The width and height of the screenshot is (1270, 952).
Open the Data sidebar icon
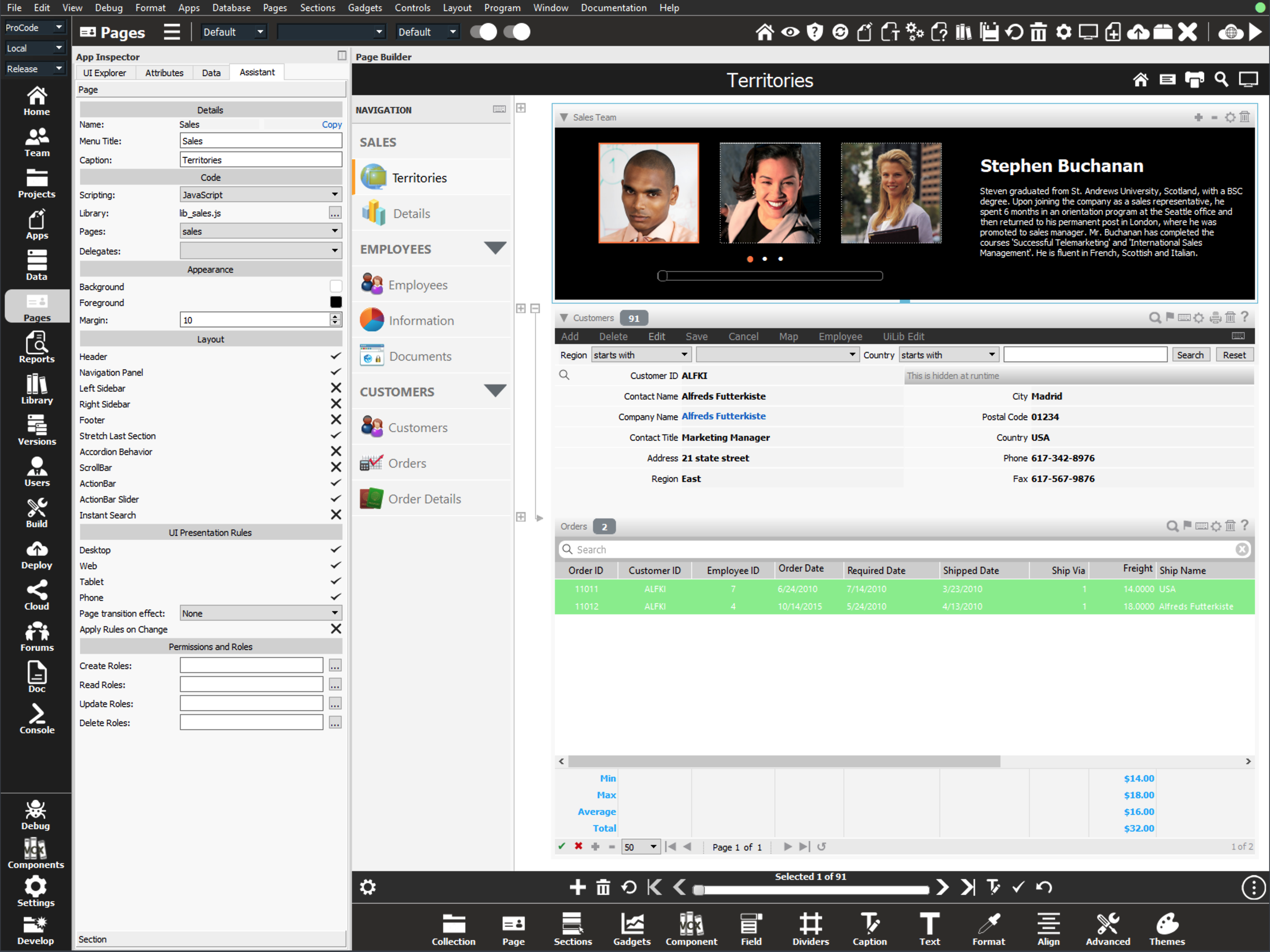(36, 266)
